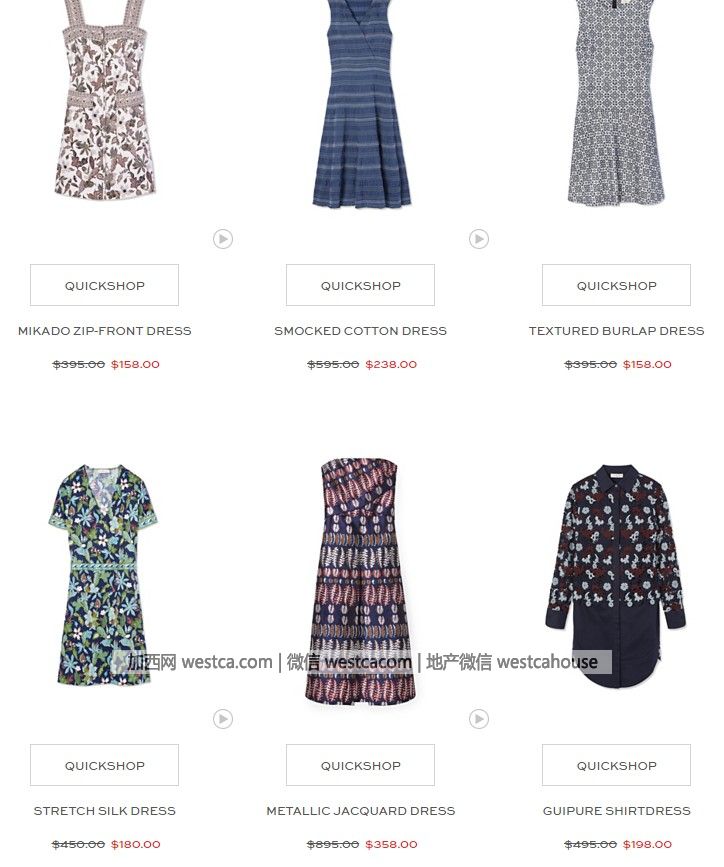Viewport: 724px width, 867px height.
Task: Select the $358.00 sale price
Action: (392, 844)
